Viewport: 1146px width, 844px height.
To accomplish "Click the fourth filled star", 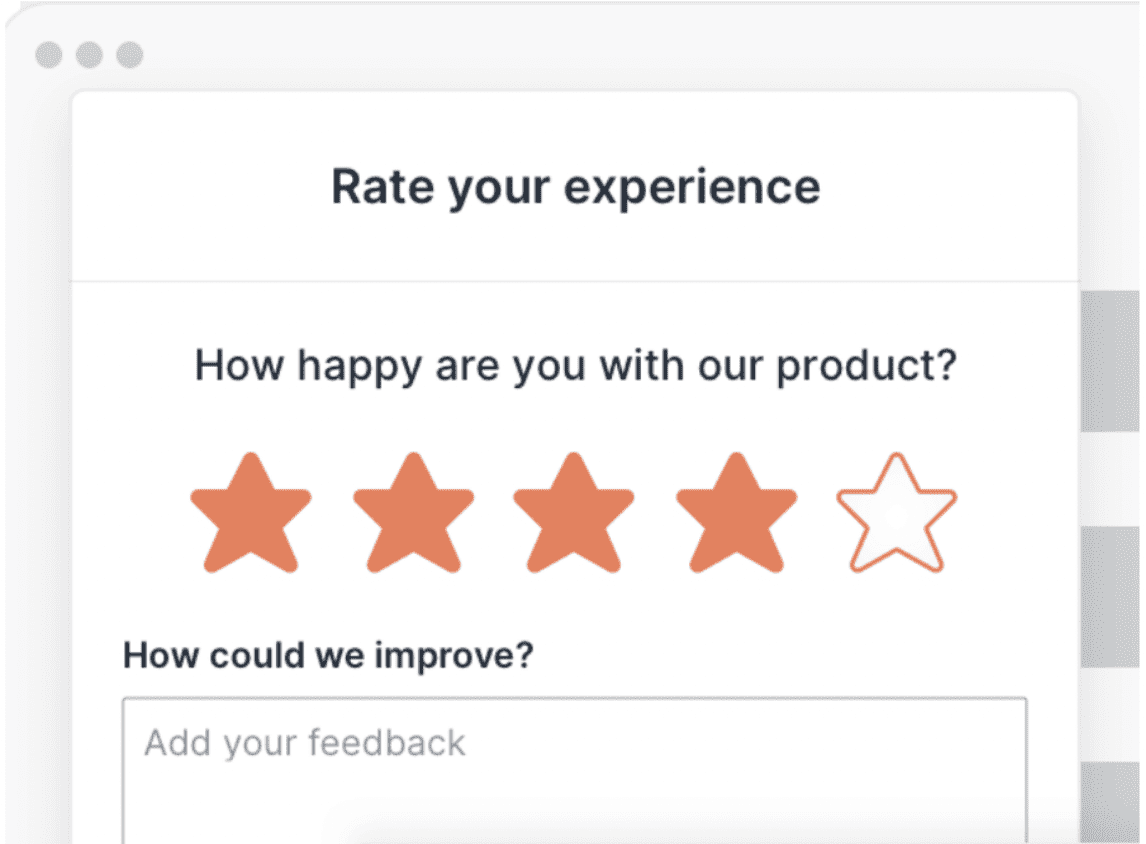I will tap(736, 514).
